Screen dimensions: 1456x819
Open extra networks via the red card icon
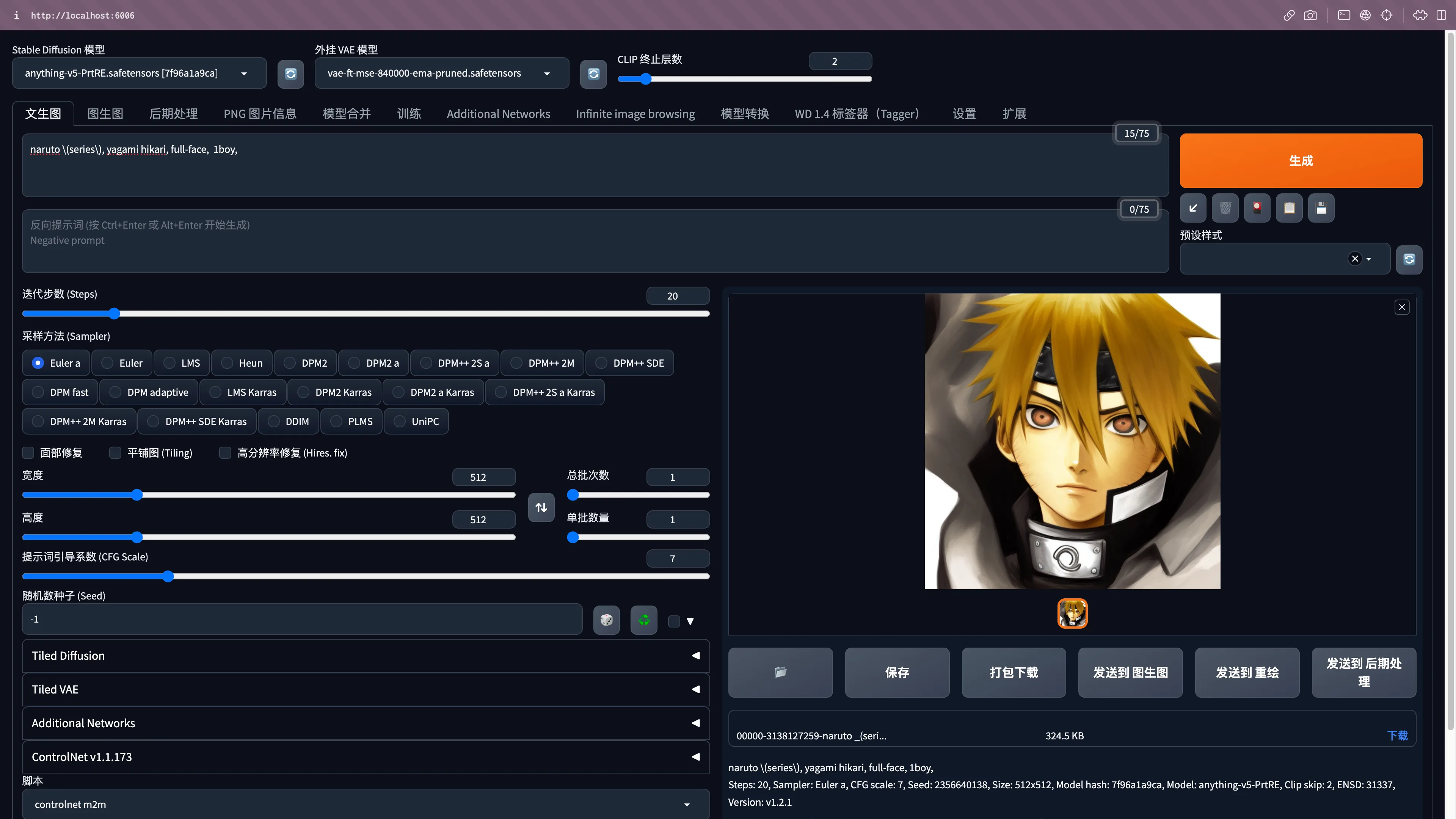1257,208
